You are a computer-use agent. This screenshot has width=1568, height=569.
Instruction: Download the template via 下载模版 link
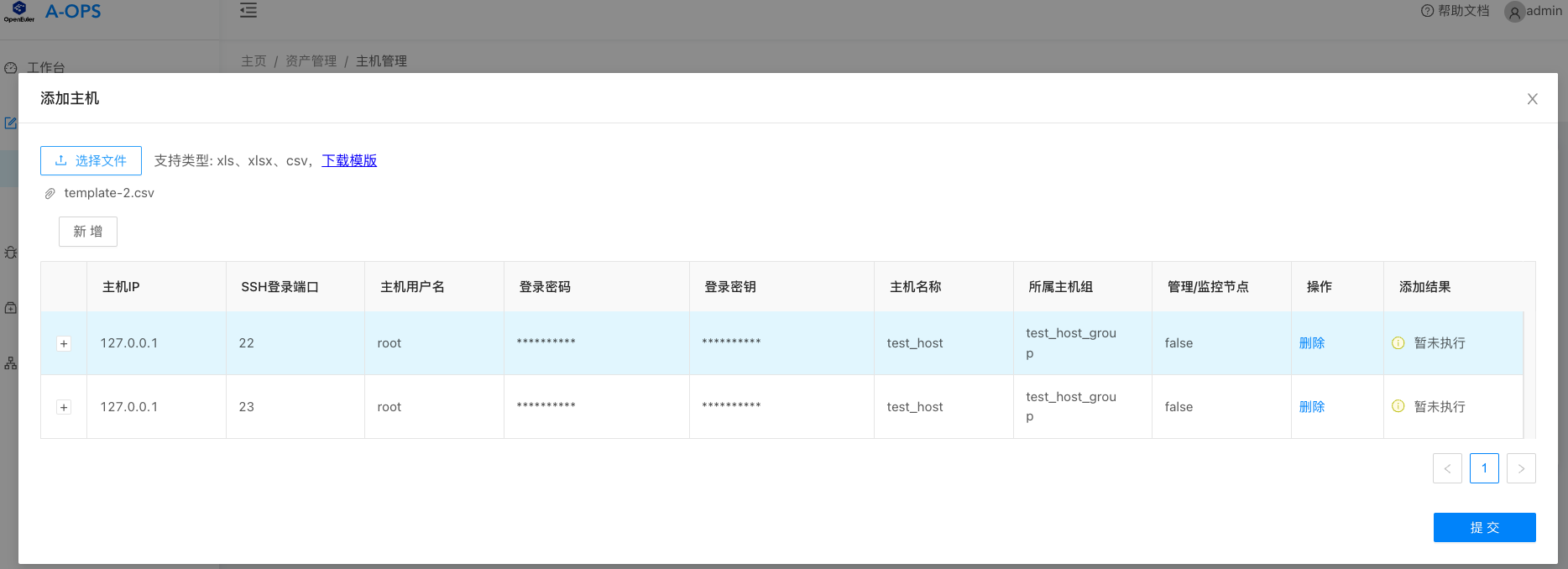tap(349, 160)
